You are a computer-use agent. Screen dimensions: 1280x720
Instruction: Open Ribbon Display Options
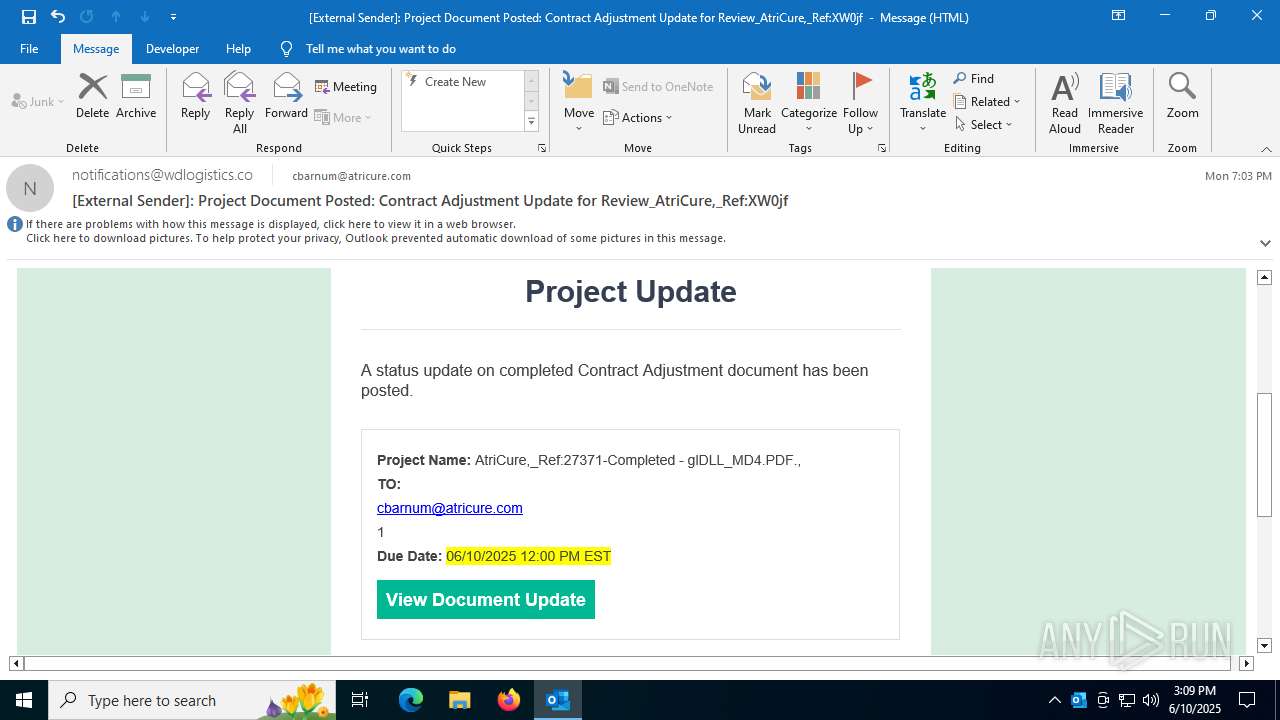click(x=1119, y=16)
